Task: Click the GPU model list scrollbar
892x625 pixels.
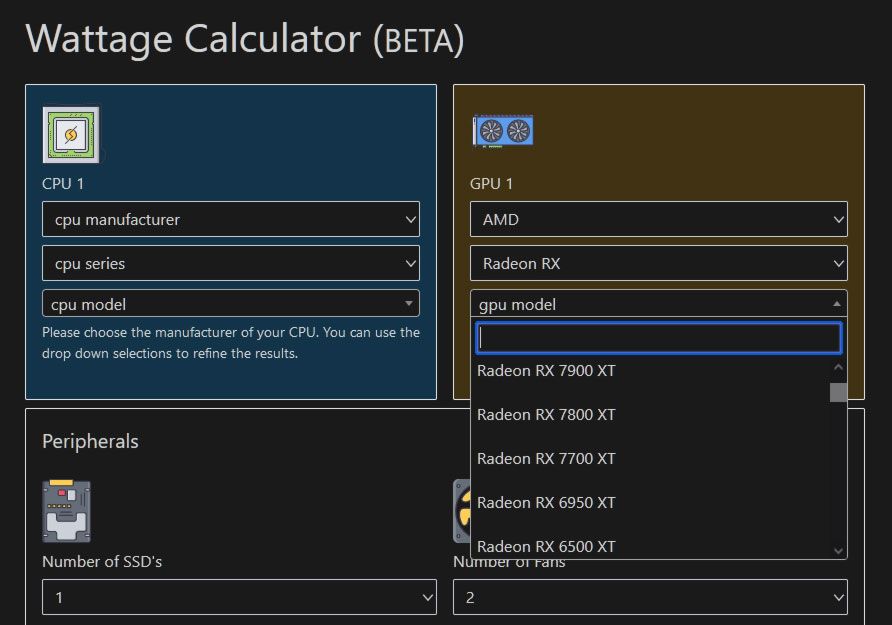Action: click(838, 392)
